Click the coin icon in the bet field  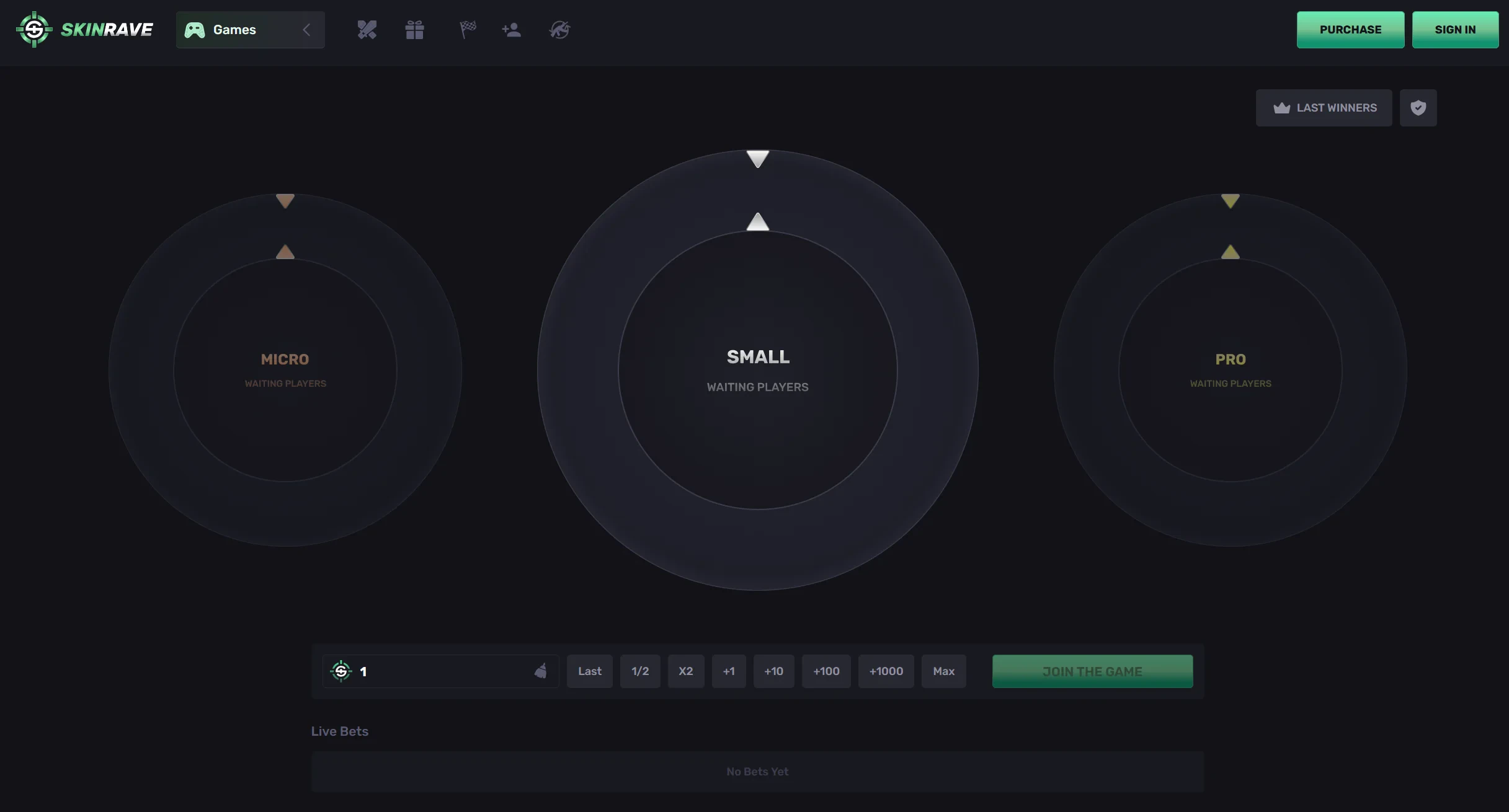(341, 671)
